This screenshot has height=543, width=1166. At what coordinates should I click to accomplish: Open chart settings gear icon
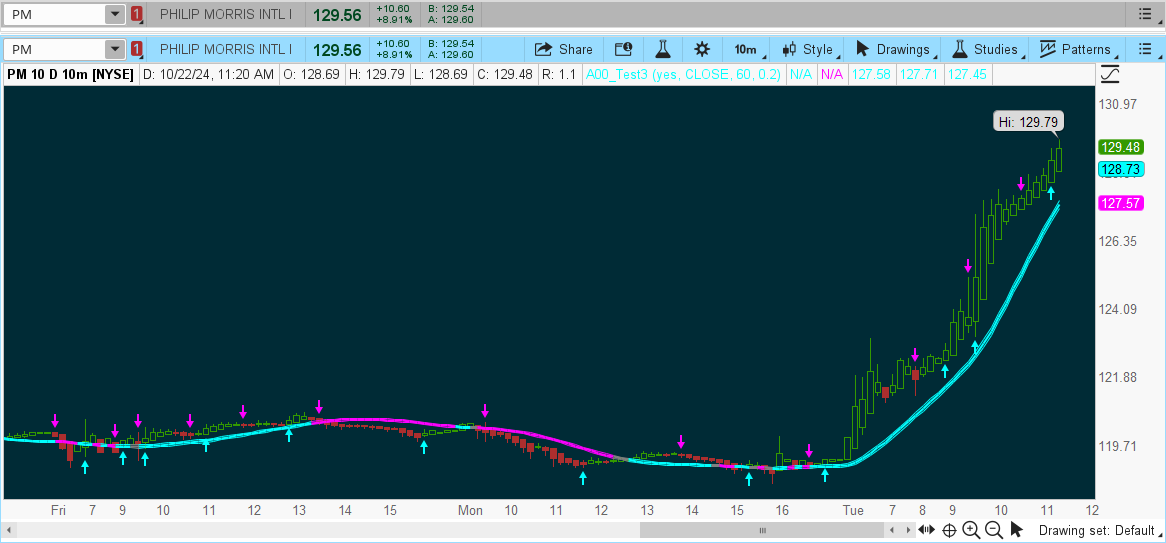[701, 49]
